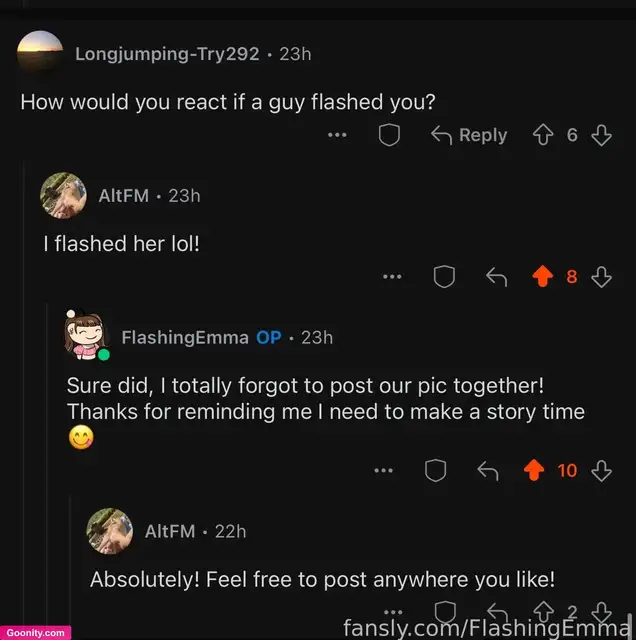Remove the upvote on "I flashed her lol!"
Screen dimensions: 636x640
point(543,277)
